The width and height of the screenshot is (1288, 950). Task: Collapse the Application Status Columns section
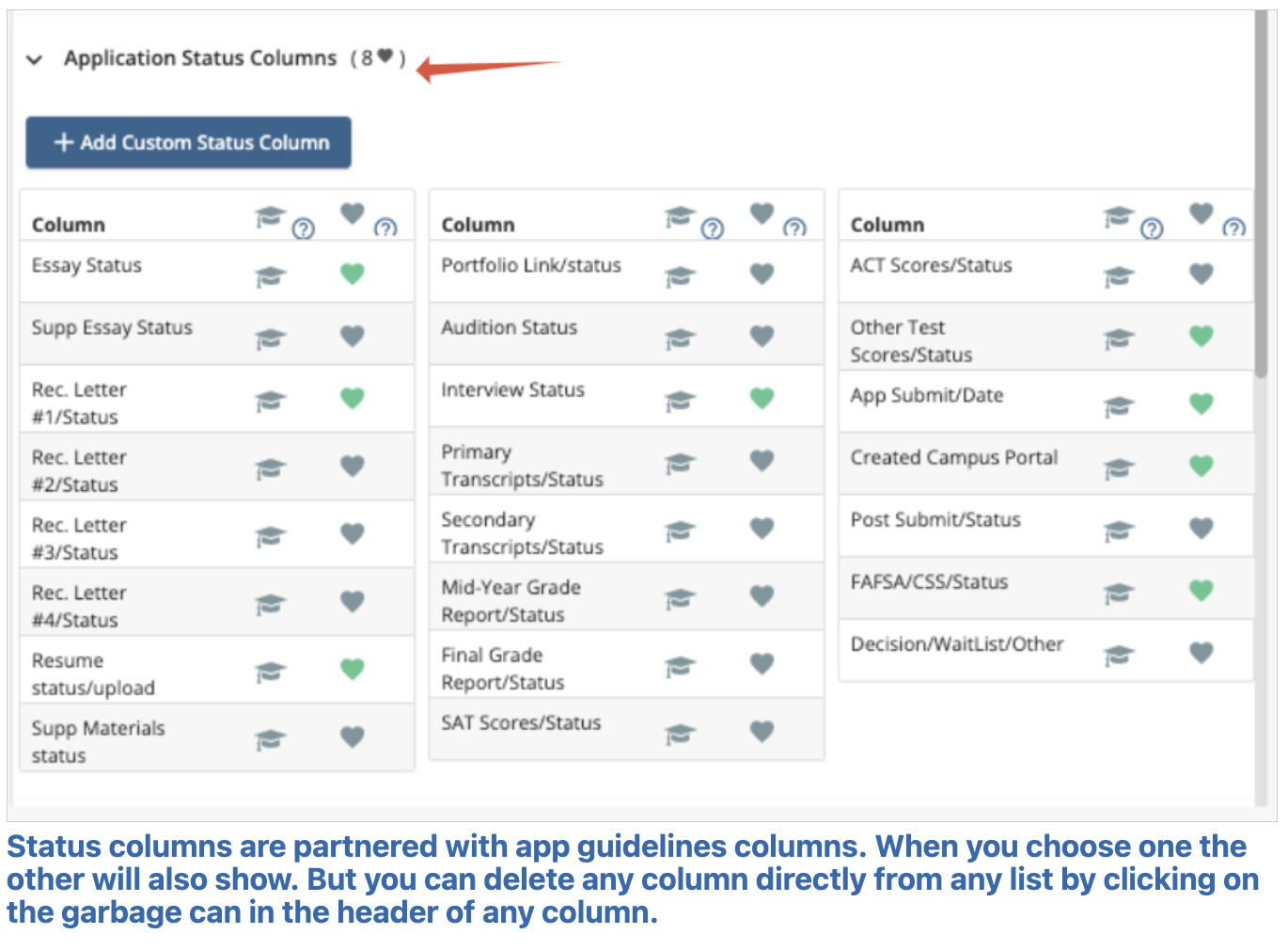pyautogui.click(x=35, y=59)
